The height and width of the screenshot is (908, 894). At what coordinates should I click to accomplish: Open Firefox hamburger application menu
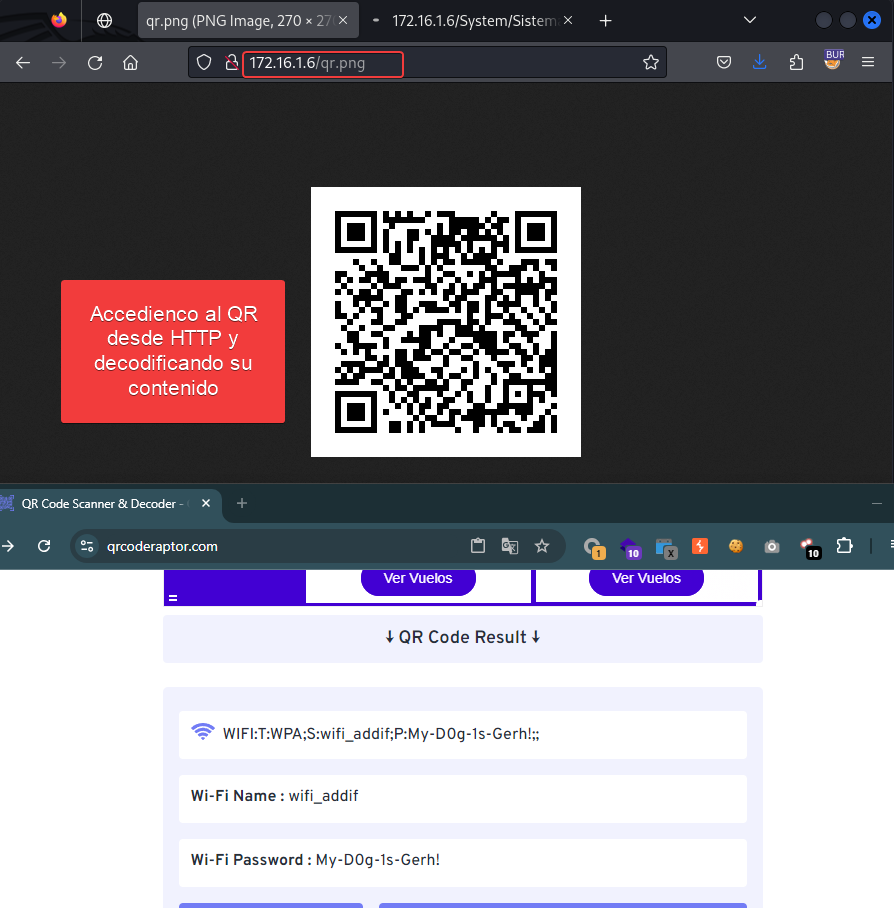coord(868,63)
